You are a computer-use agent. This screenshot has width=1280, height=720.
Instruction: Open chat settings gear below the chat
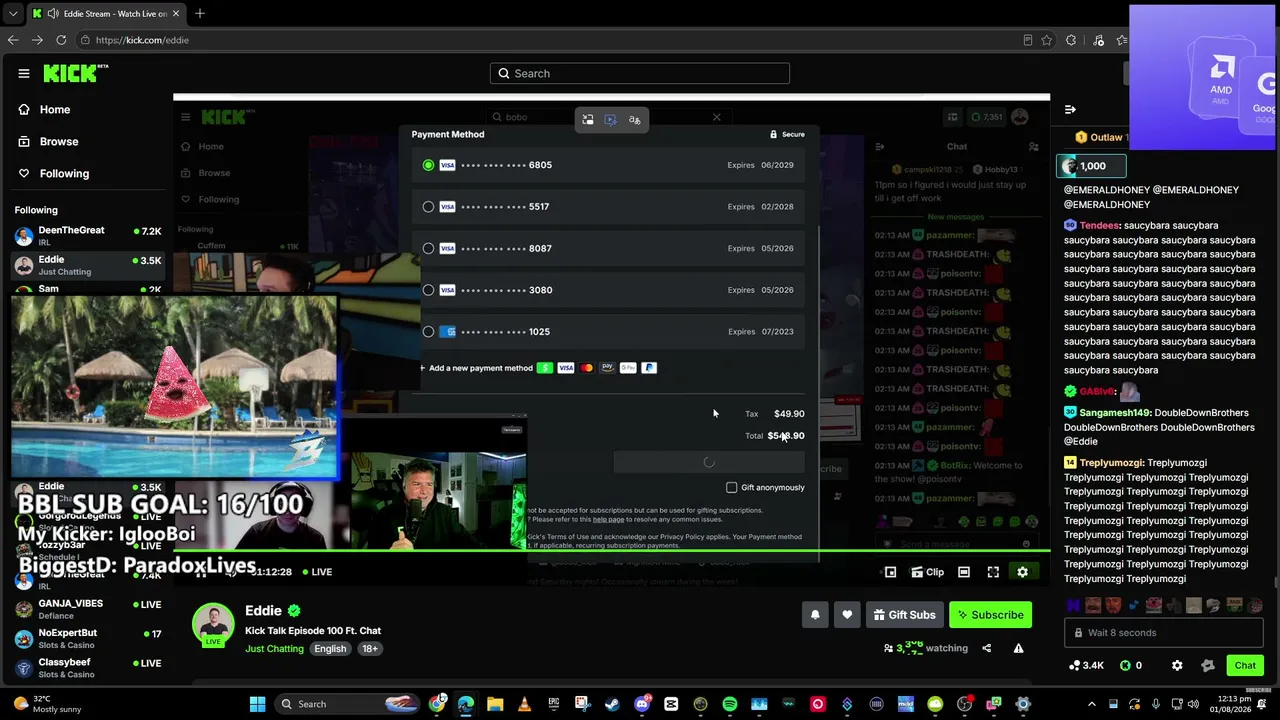pyautogui.click(x=1177, y=665)
